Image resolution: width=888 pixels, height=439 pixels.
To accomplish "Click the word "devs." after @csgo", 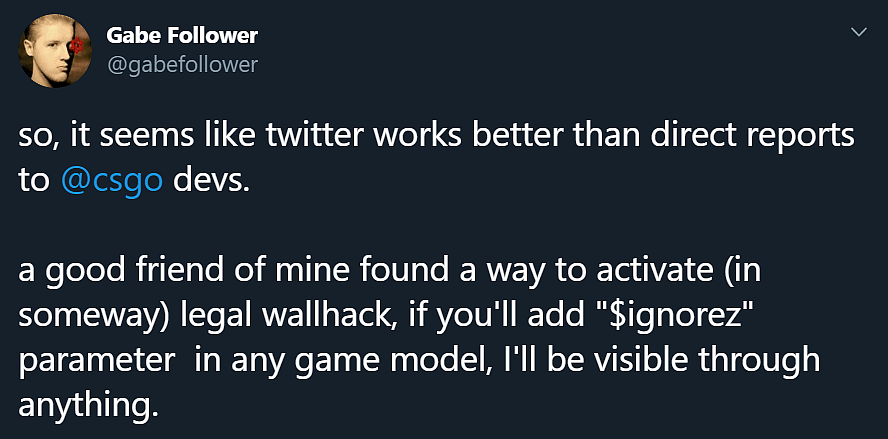I will [211, 181].
